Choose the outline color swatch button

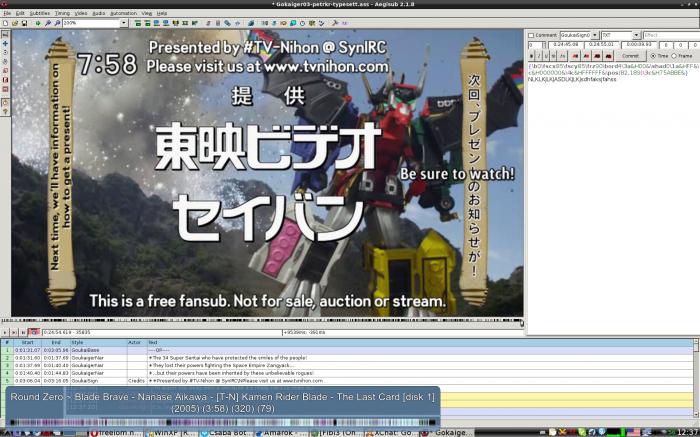tap(597, 56)
